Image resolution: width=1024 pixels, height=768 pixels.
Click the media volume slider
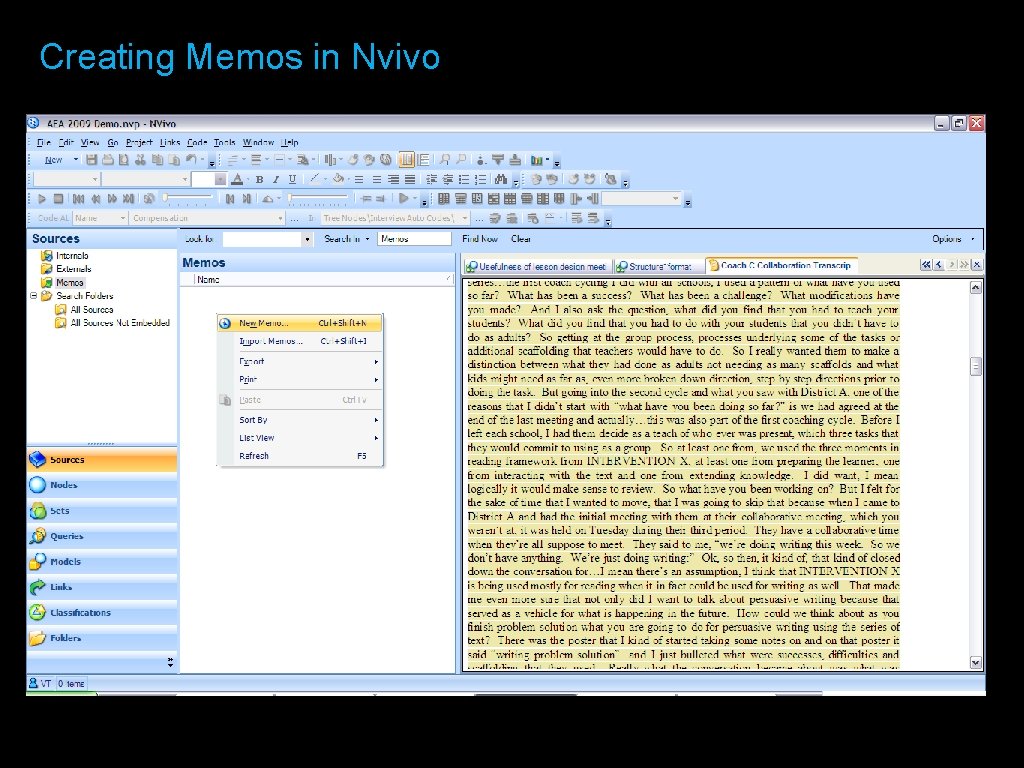click(x=187, y=198)
